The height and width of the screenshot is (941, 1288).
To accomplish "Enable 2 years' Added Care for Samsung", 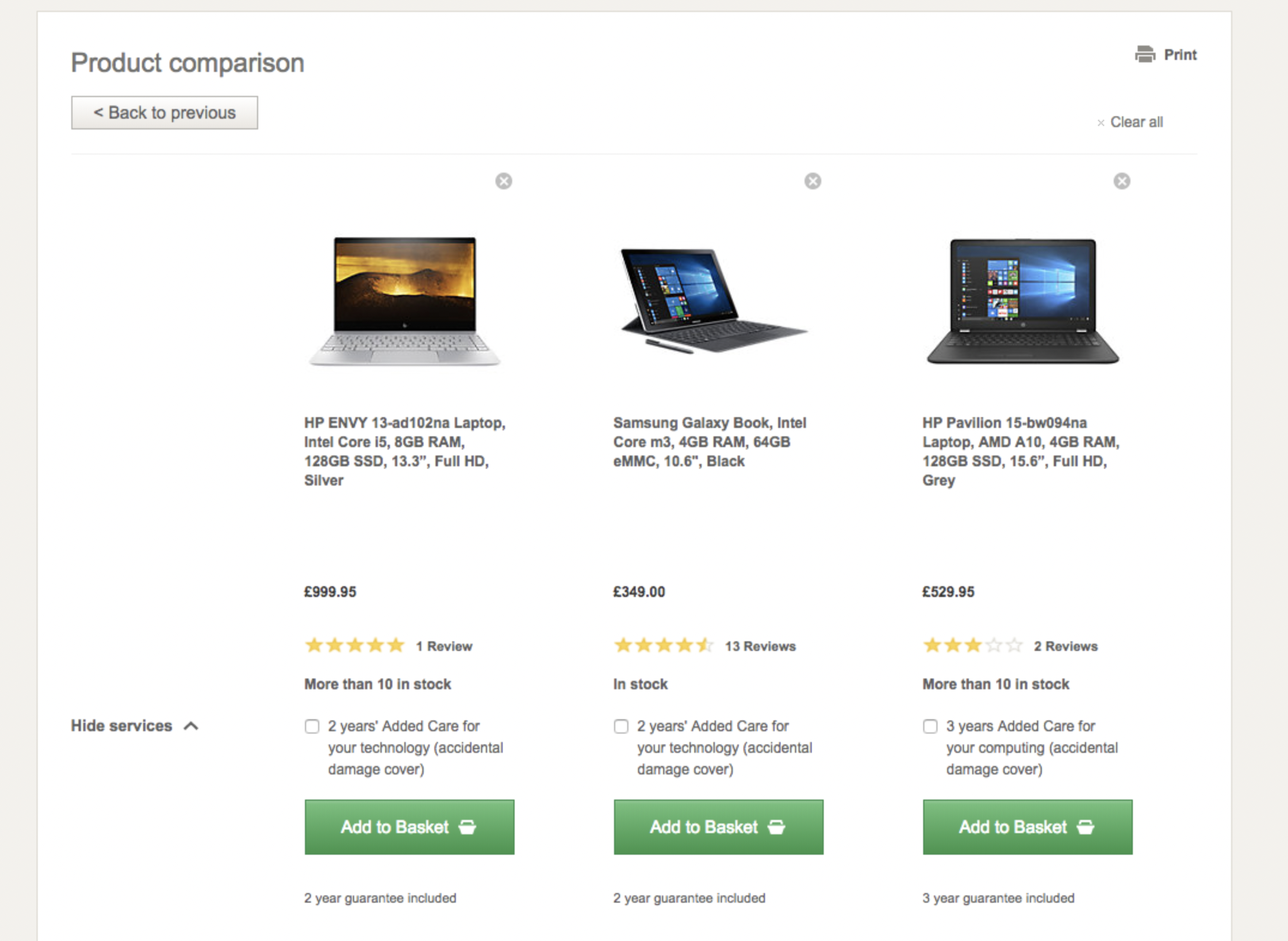I will point(621,726).
